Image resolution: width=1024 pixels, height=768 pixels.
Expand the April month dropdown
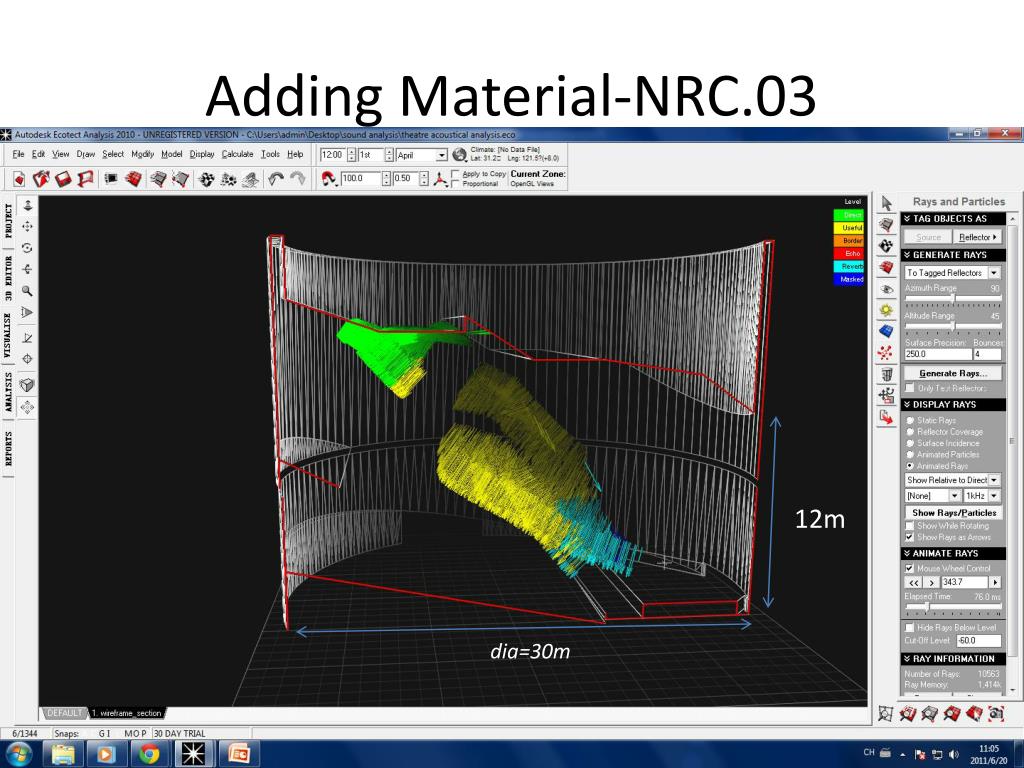pyautogui.click(x=441, y=155)
